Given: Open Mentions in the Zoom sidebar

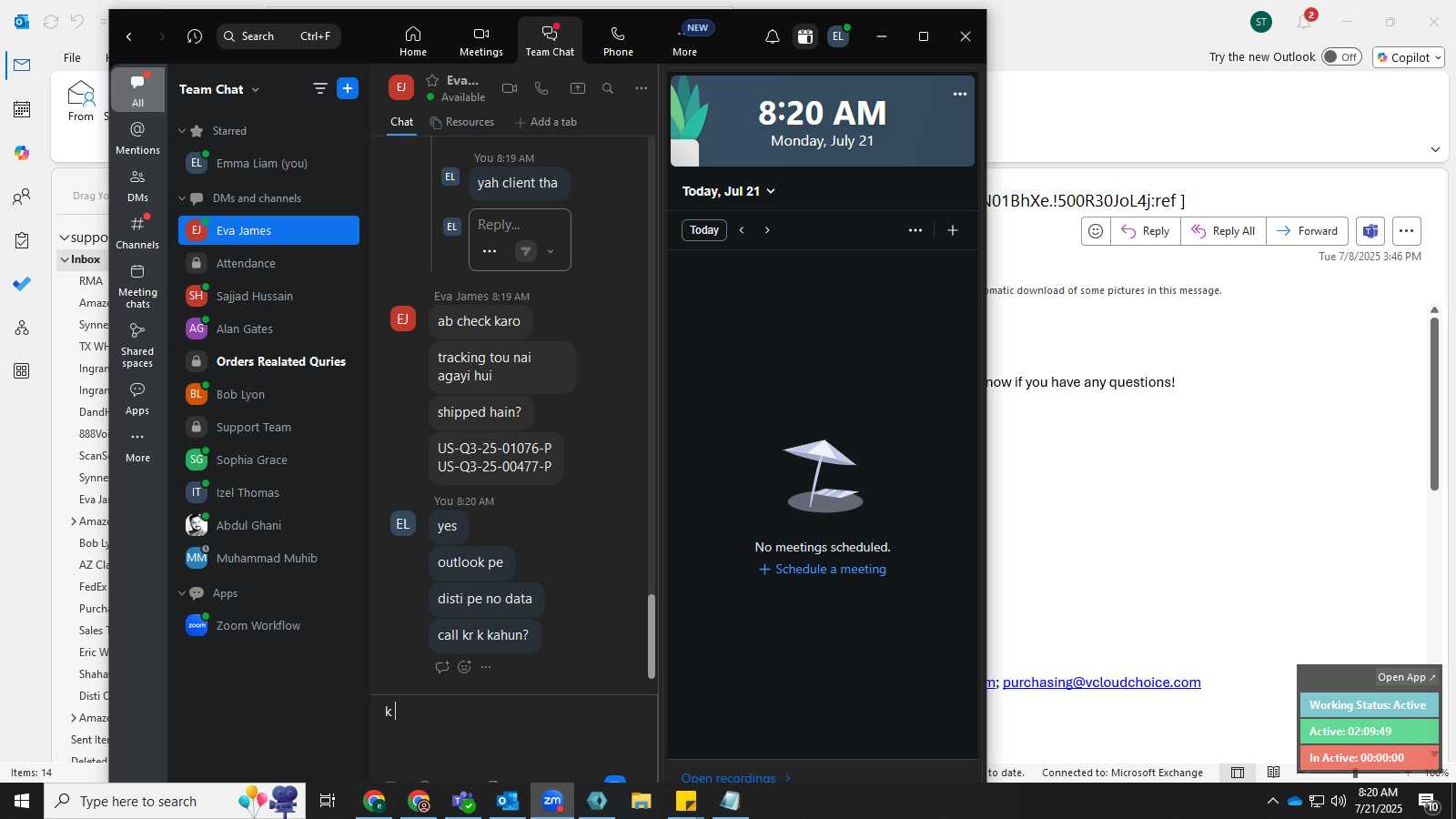Looking at the screenshot, I should tap(138, 137).
